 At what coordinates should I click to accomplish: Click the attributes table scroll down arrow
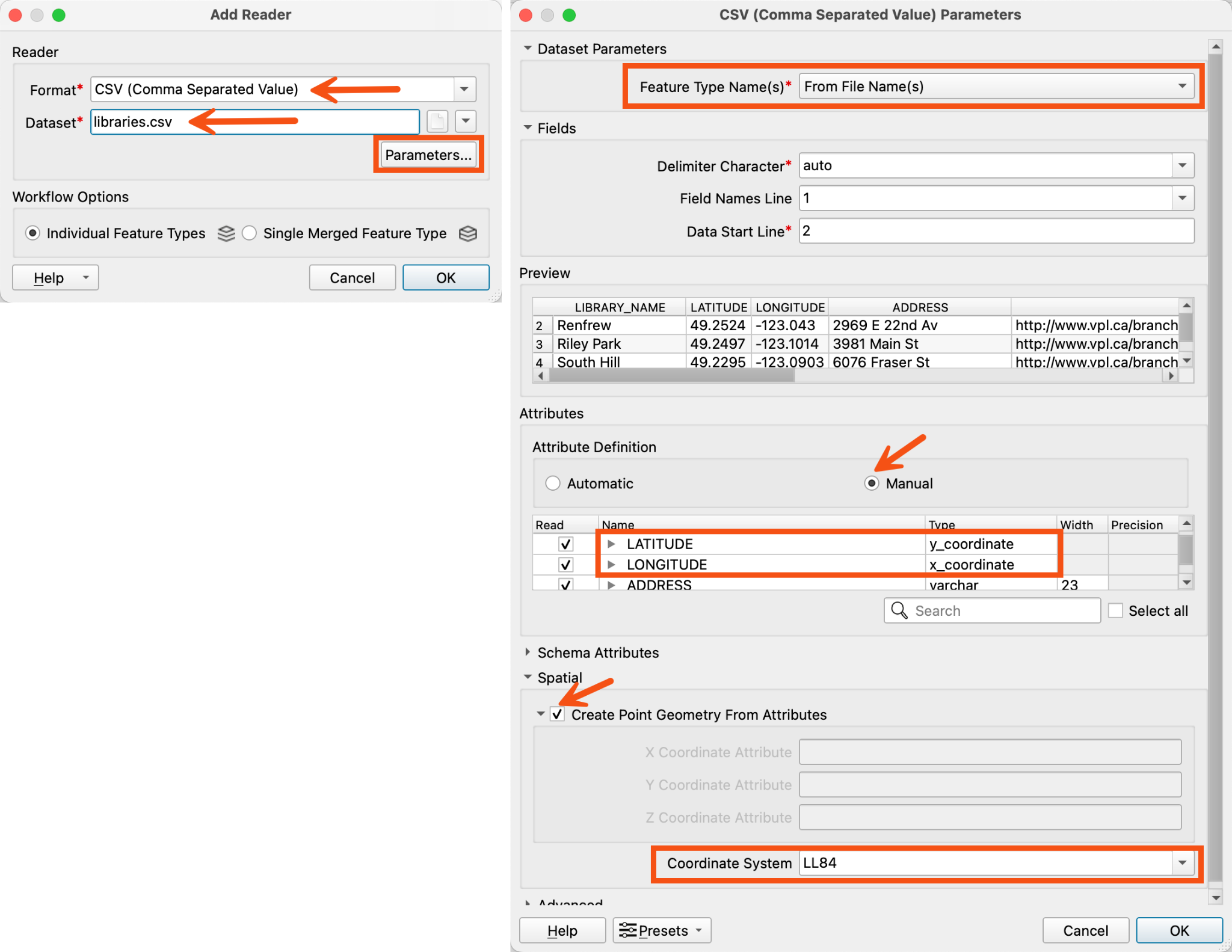tap(1186, 582)
